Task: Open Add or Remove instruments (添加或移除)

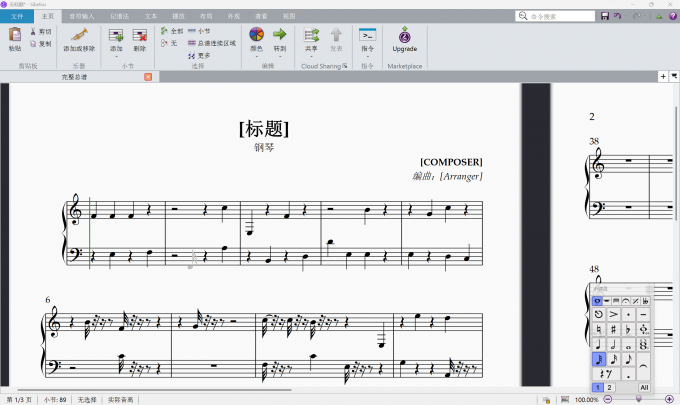Action: (79, 38)
